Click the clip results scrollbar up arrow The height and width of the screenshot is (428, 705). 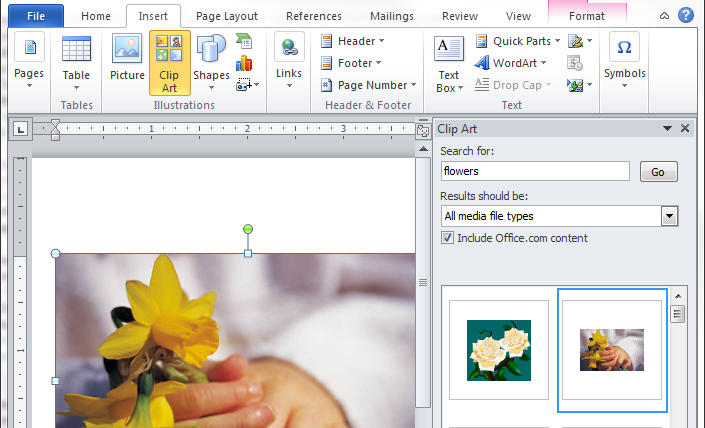(x=678, y=296)
